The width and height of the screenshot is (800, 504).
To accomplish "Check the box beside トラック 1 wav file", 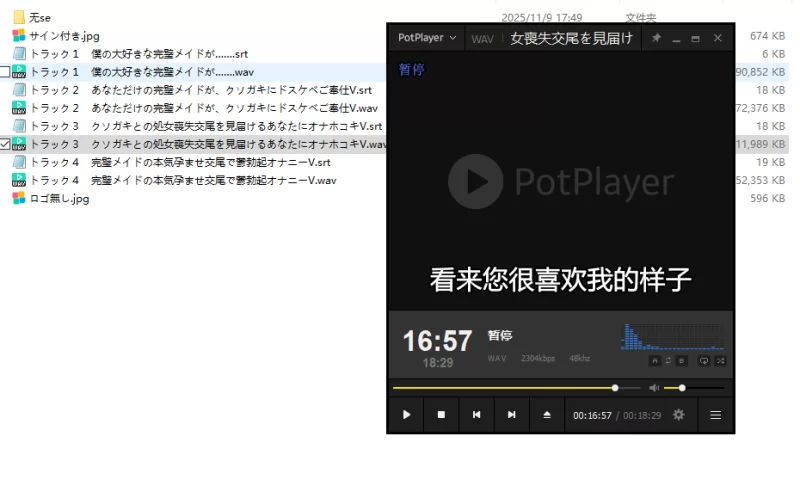I will pos(5,72).
